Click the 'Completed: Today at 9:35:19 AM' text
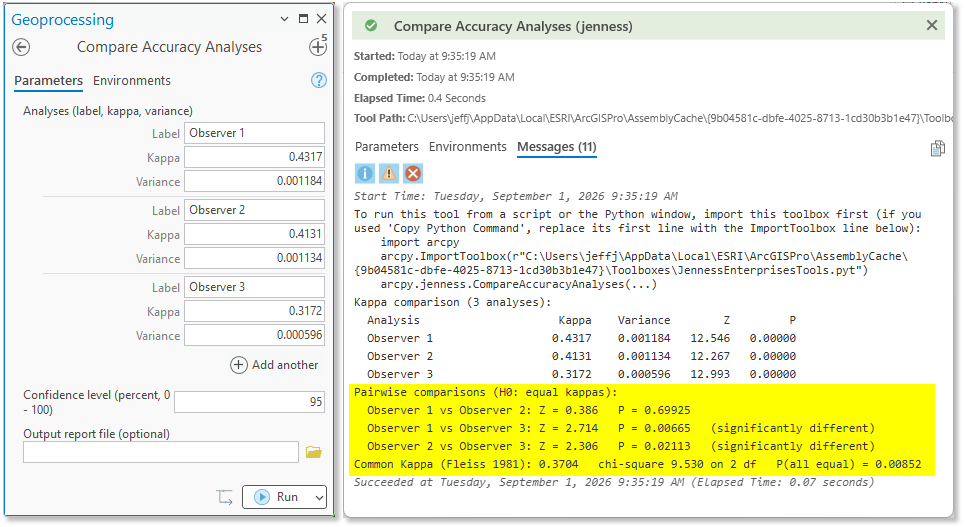Viewport: 965px width, 527px height. click(434, 77)
